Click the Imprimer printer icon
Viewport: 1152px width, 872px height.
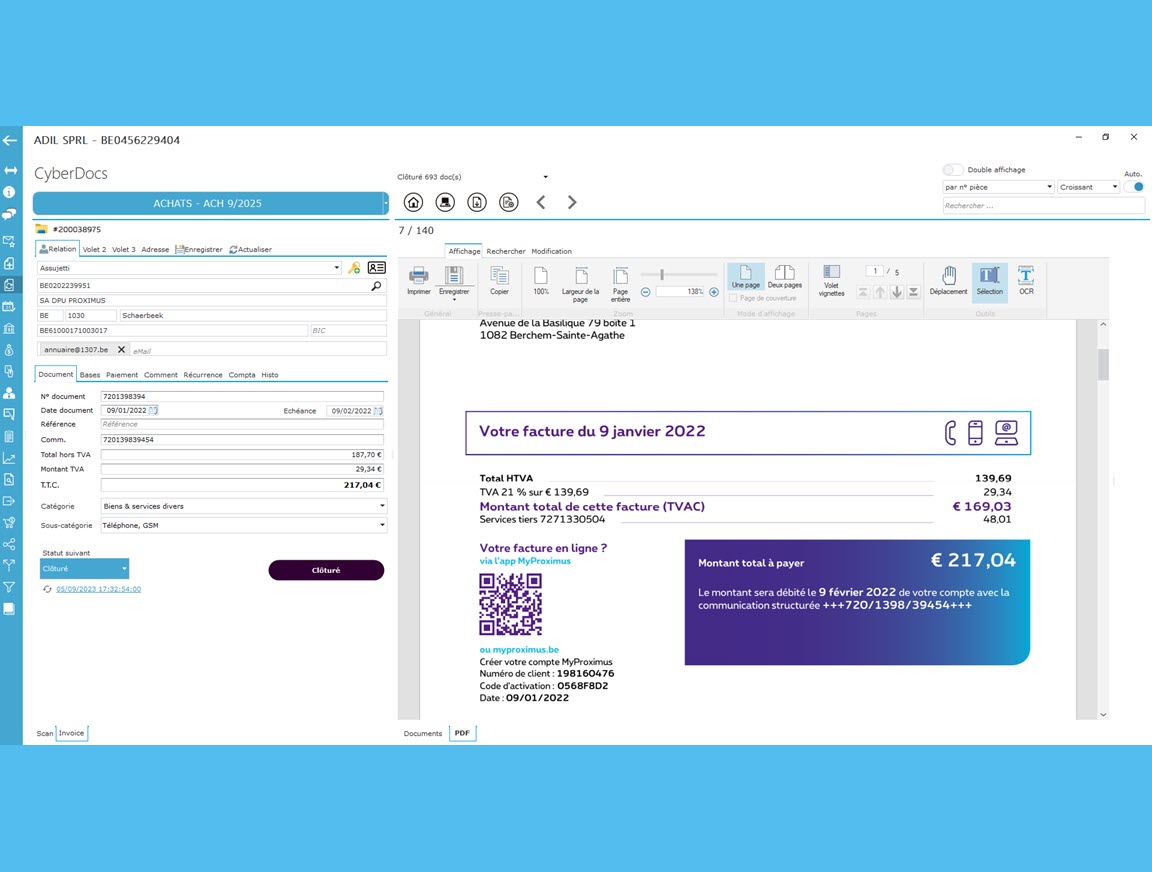click(419, 281)
